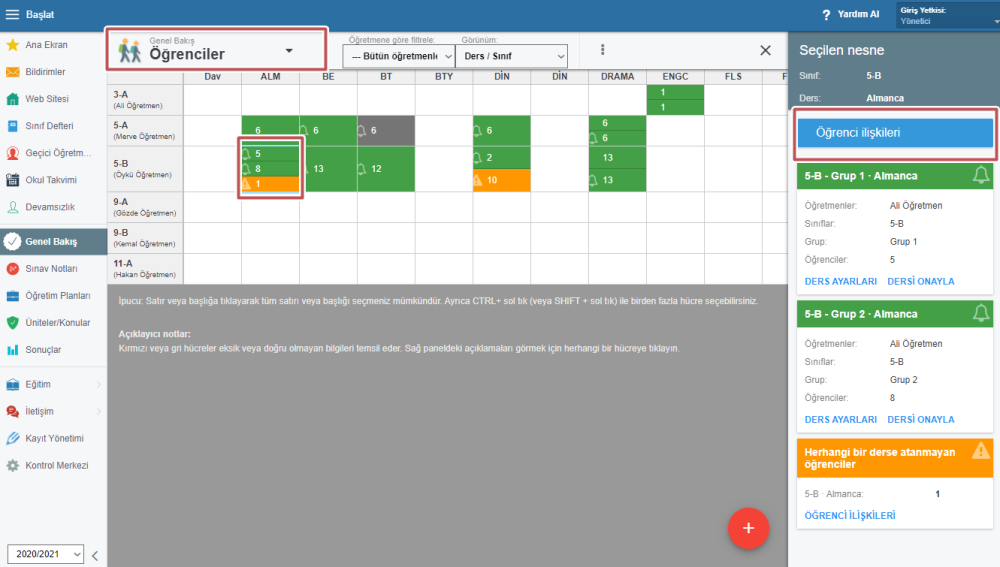Open the Sınav Notları red icon
Viewport: 1000px width, 567px height.
coord(12,269)
